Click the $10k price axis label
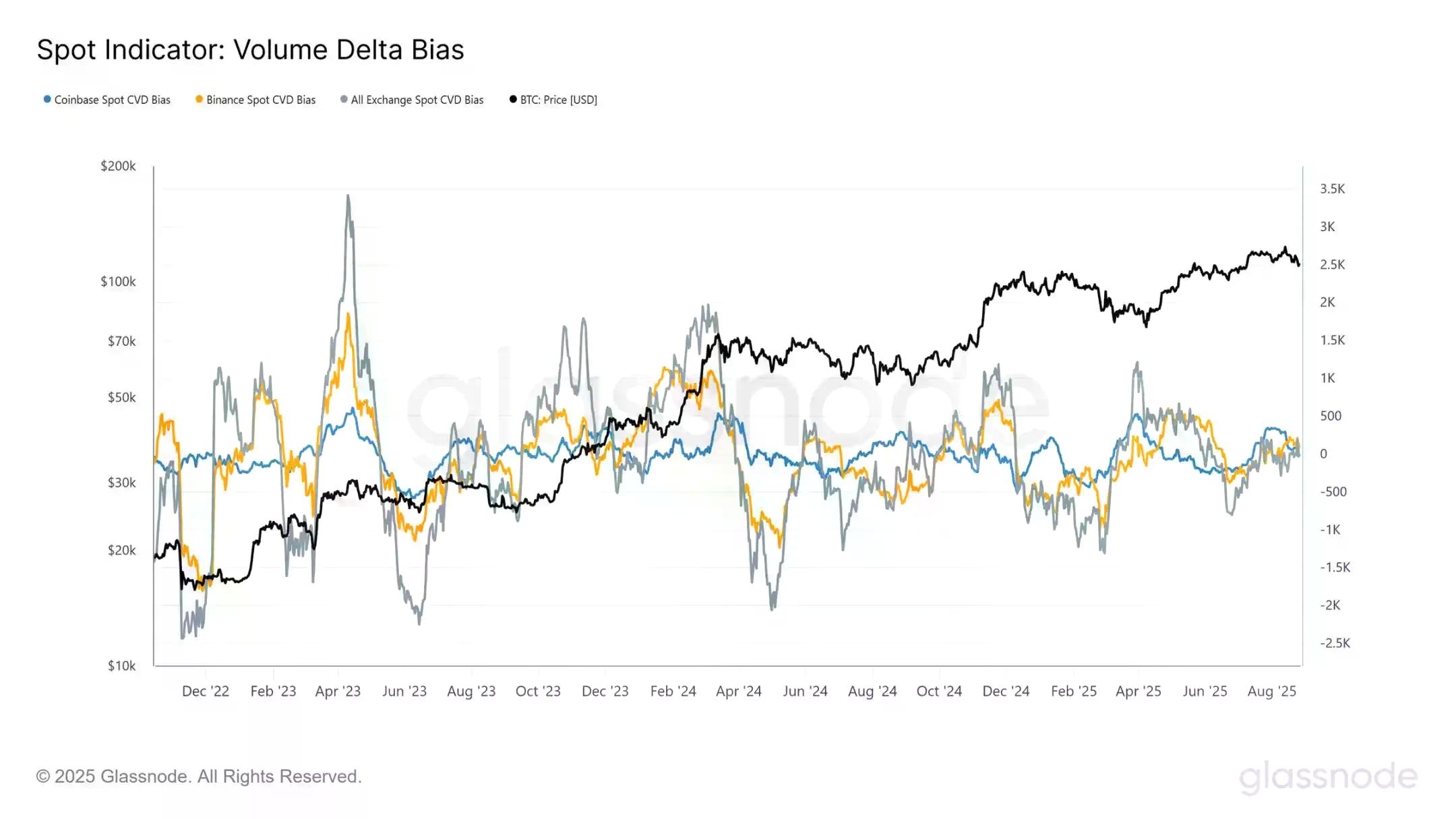Screen dimensions: 1456x819 [x=121, y=666]
